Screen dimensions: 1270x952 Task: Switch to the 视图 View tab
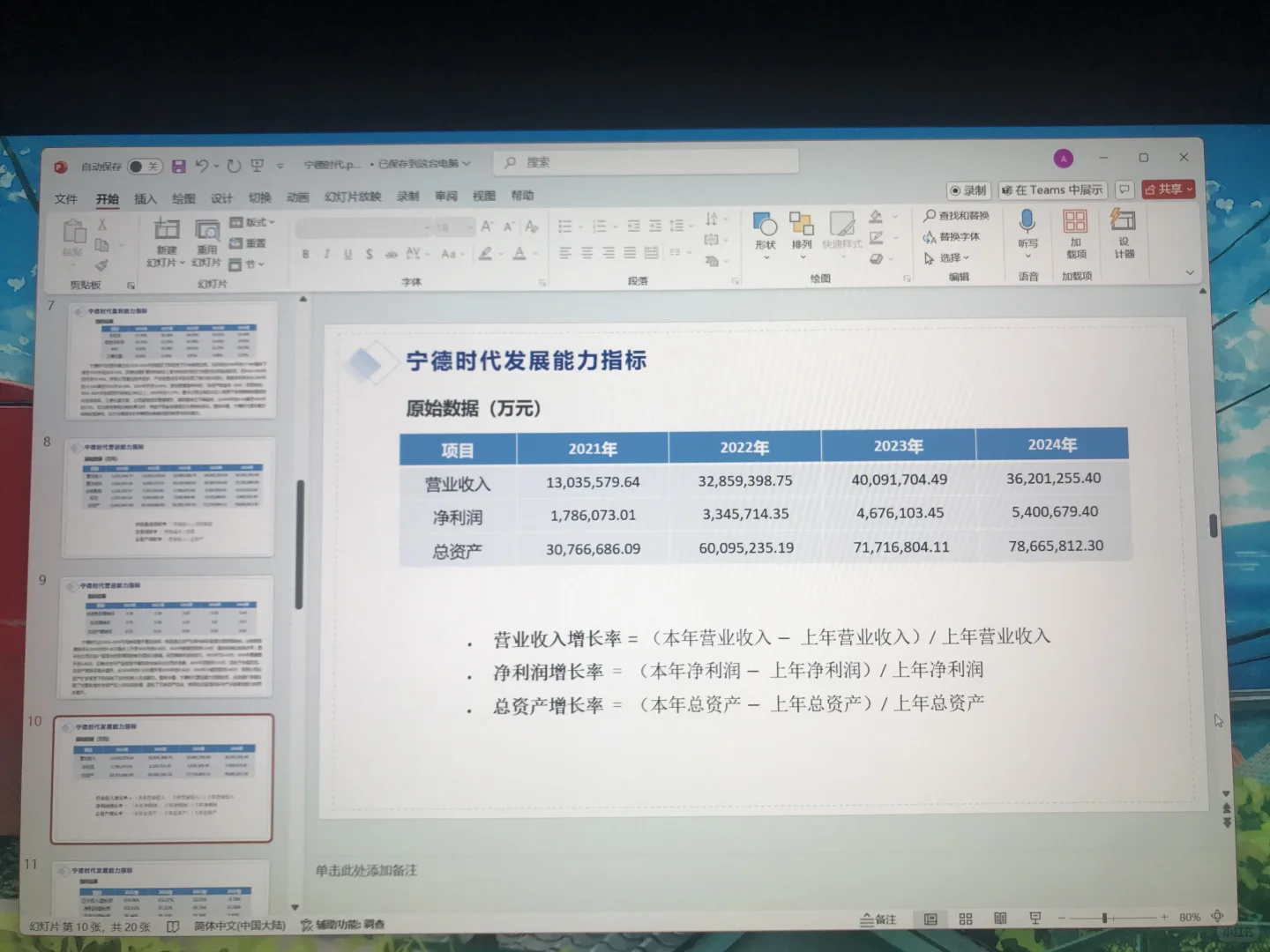pos(484,196)
